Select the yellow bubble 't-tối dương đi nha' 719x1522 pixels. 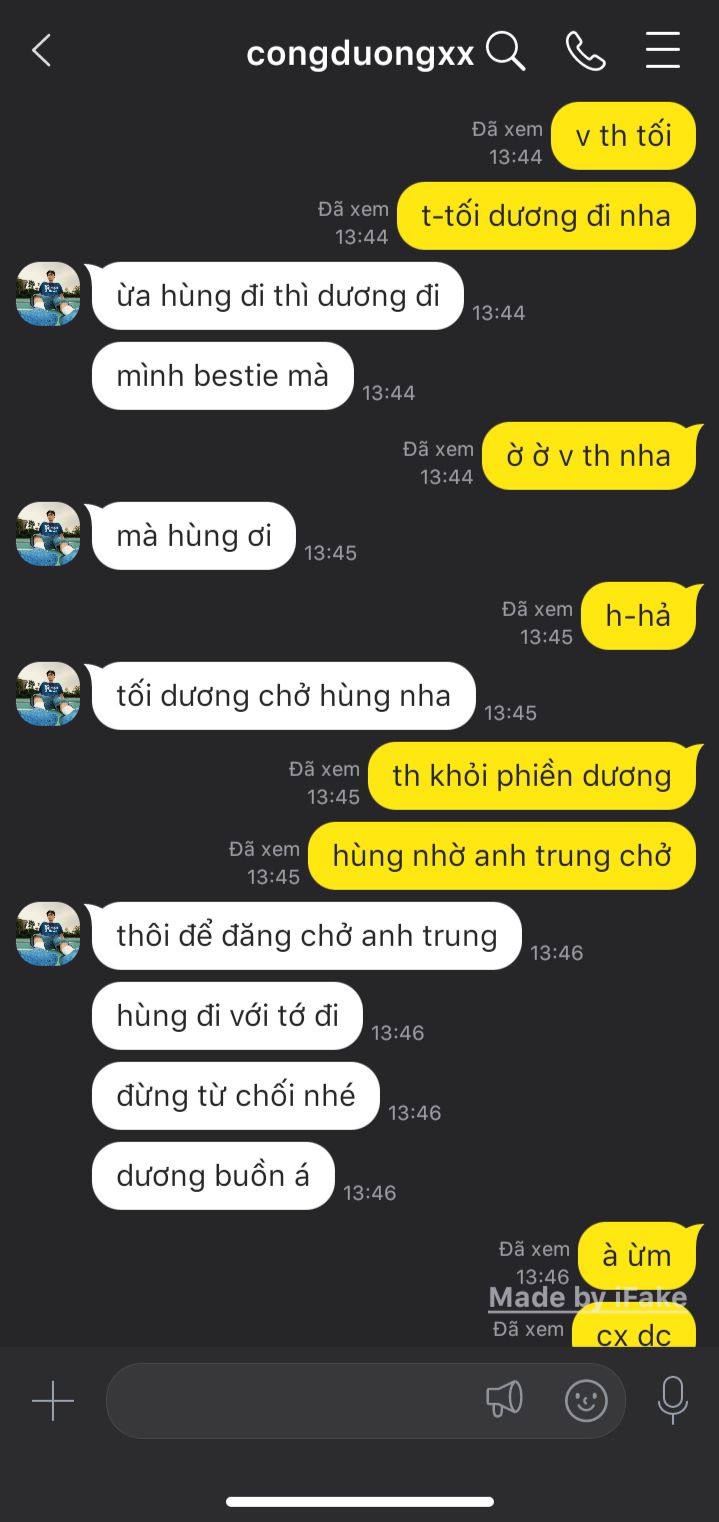(546, 216)
